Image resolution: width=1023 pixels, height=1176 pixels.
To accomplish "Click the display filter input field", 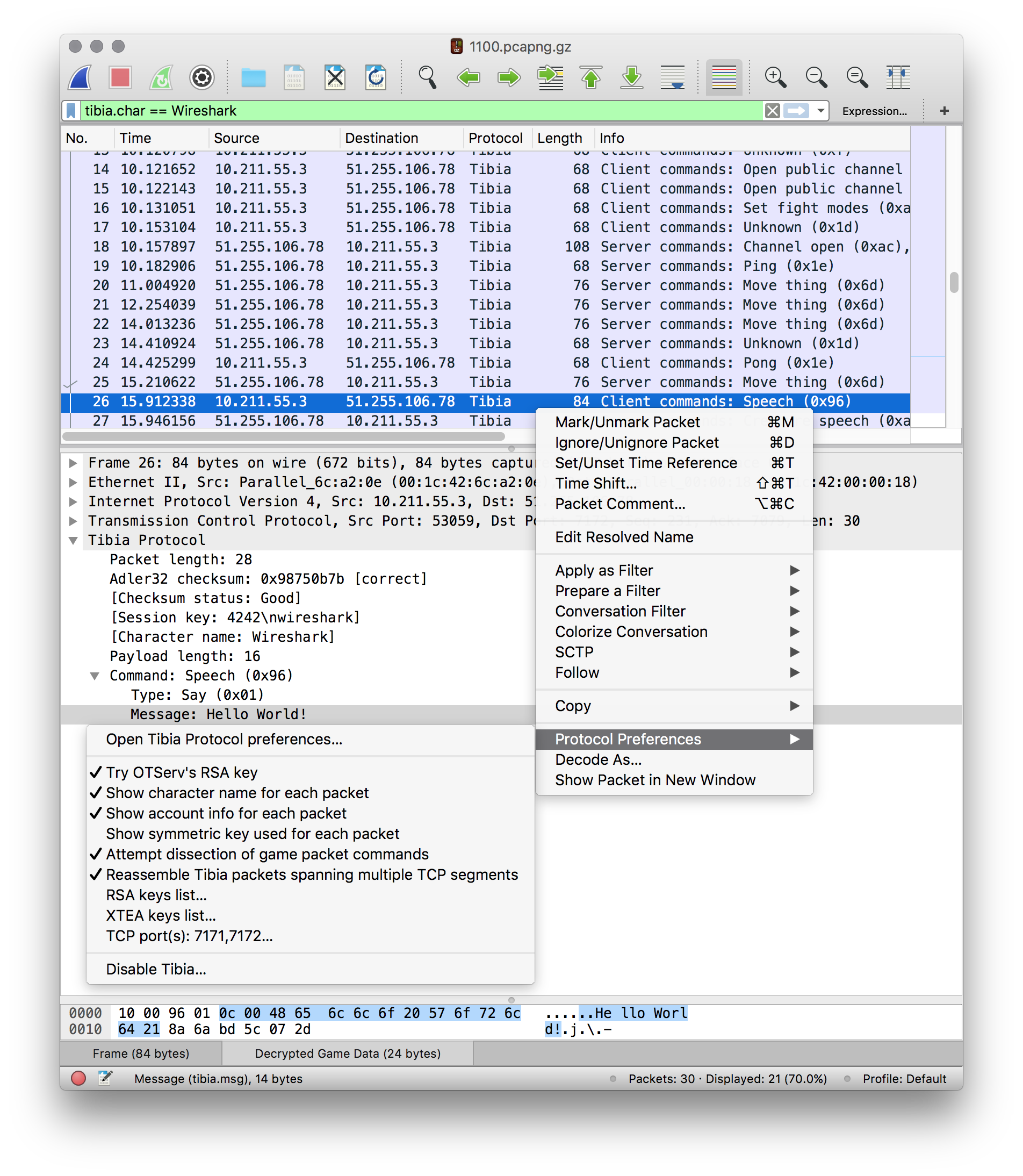I will point(421,111).
